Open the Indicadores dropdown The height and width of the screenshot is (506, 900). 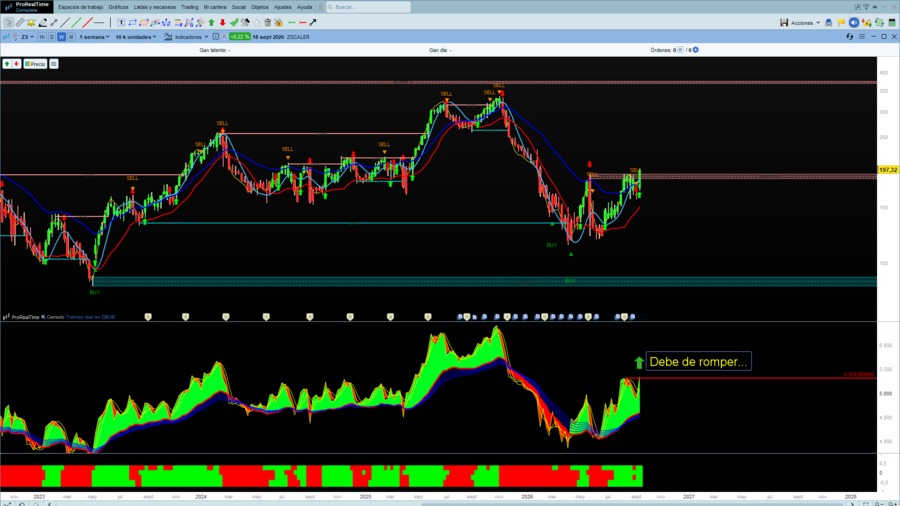pyautogui.click(x=187, y=37)
